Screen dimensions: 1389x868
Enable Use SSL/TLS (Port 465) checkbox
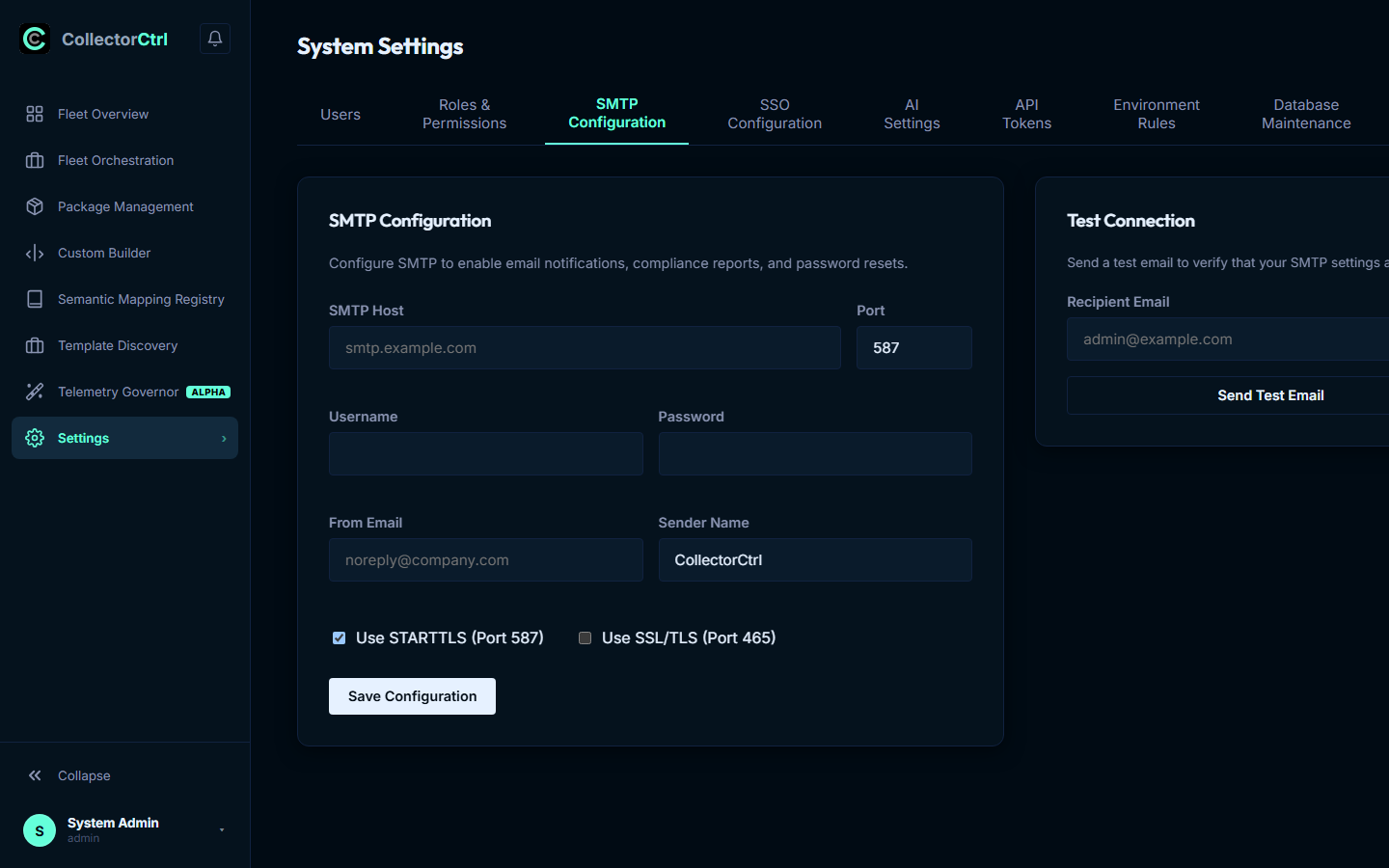pyautogui.click(x=585, y=637)
